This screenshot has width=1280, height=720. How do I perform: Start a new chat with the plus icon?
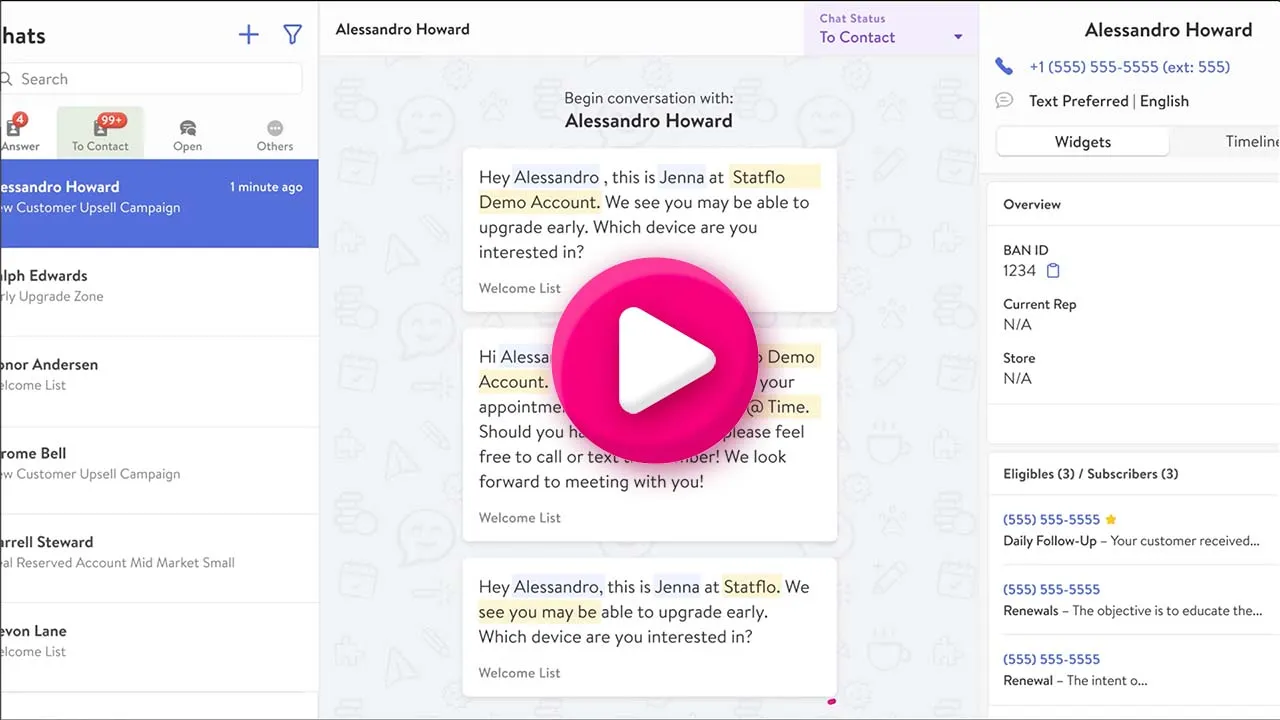coord(248,34)
